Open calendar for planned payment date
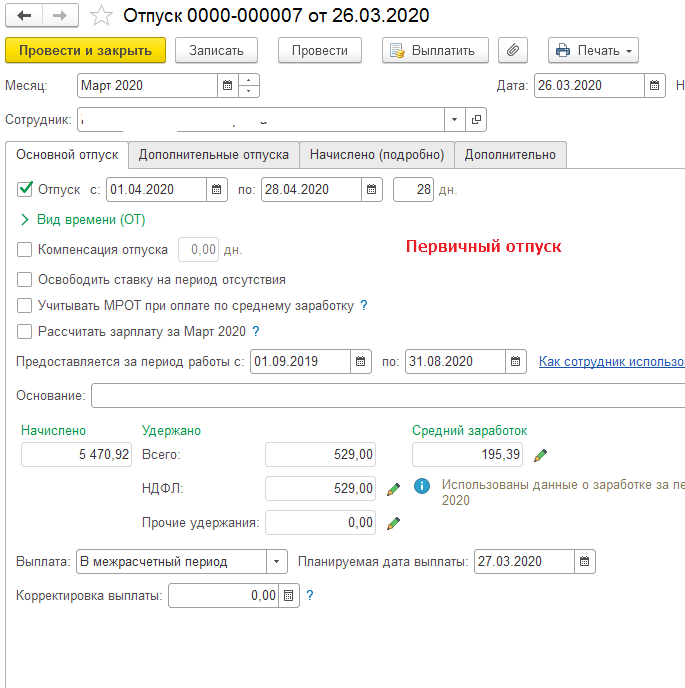The height and width of the screenshot is (688, 685). point(585,562)
